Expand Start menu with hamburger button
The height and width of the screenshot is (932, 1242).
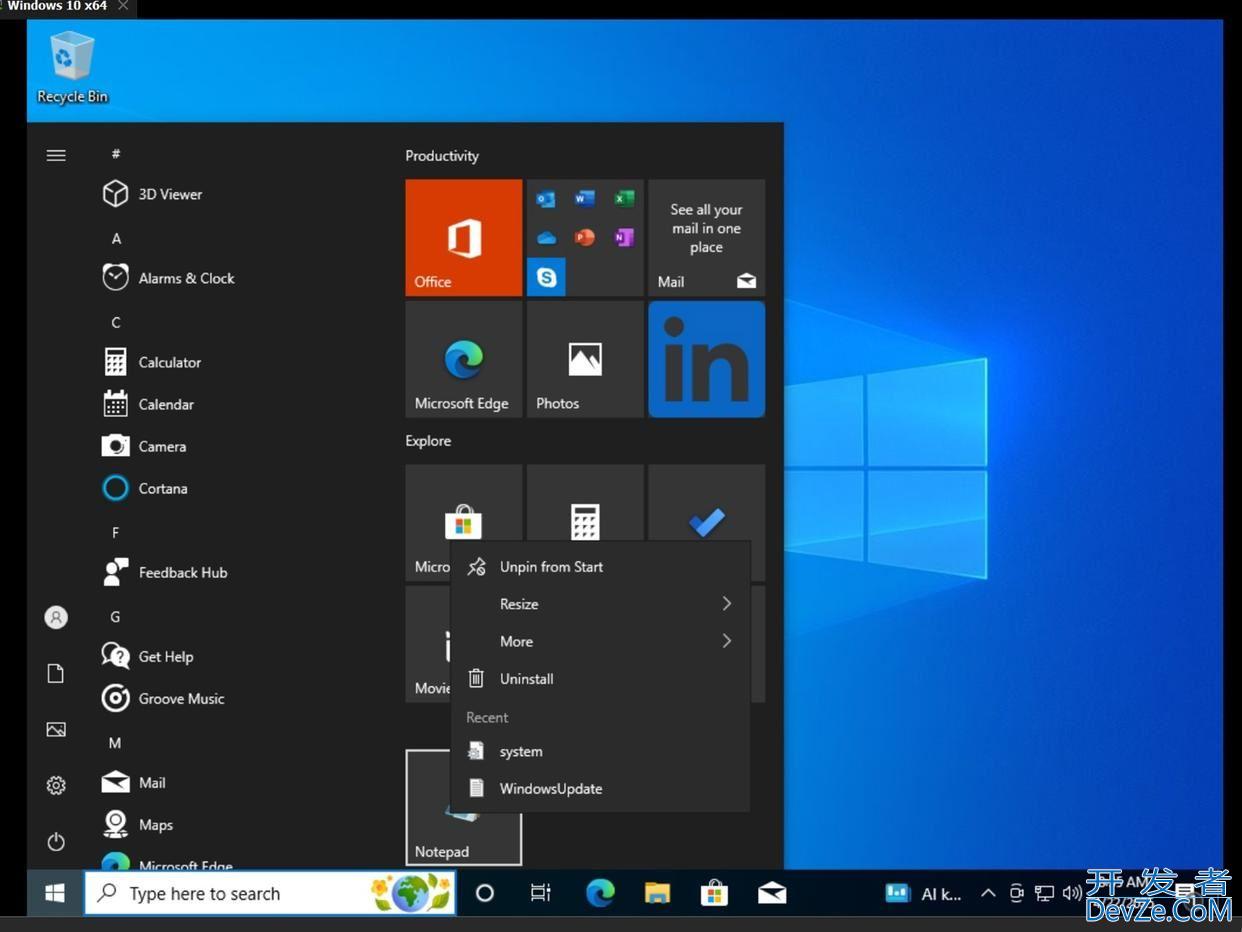point(56,155)
